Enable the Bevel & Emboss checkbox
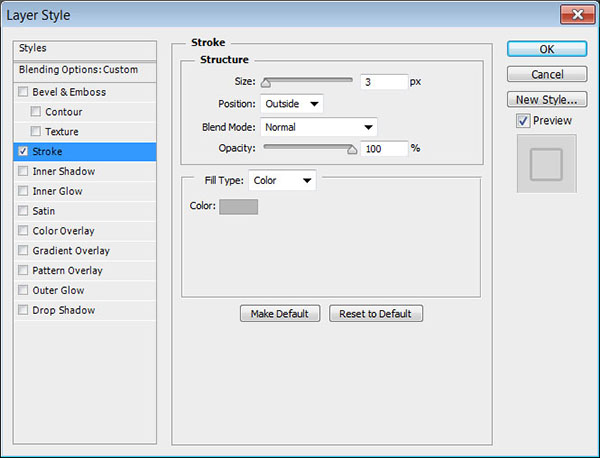 tap(23, 92)
